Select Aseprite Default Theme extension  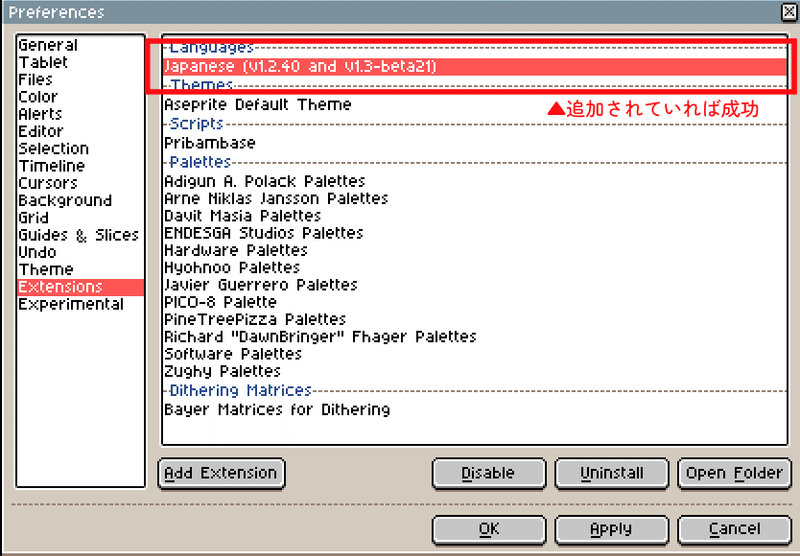474,105
